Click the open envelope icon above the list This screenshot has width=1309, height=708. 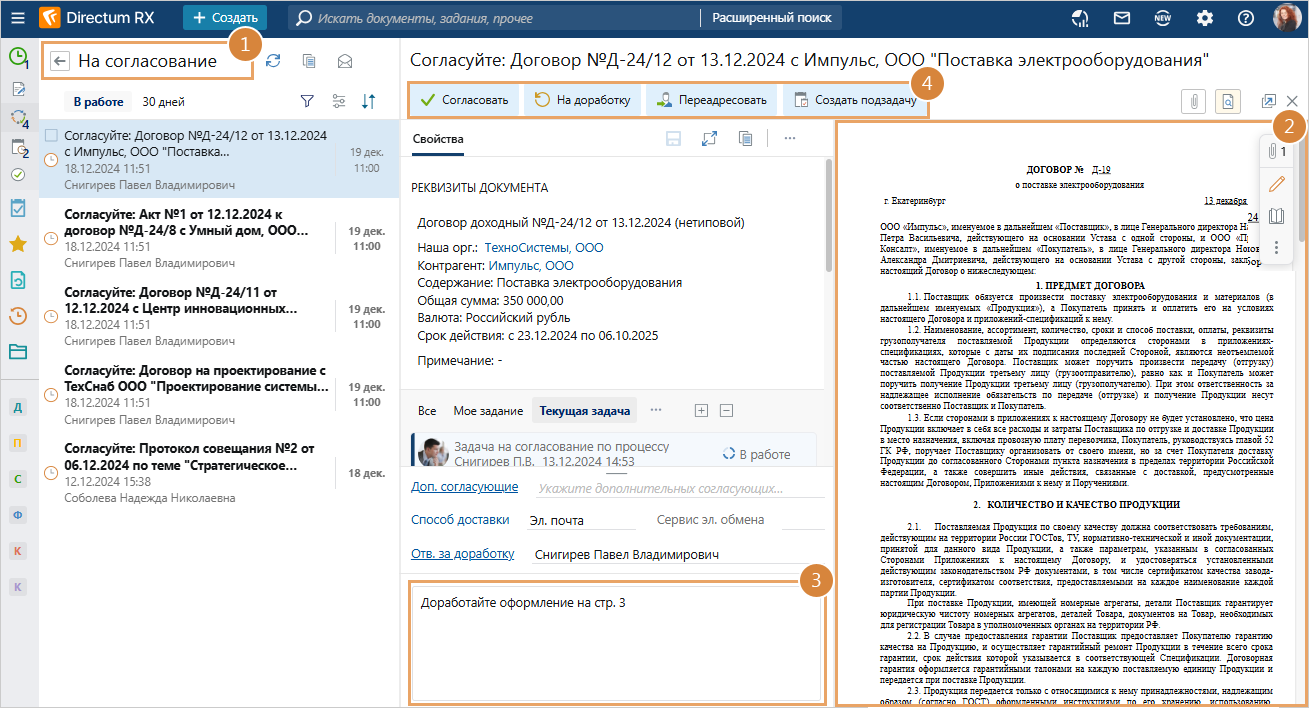345,61
